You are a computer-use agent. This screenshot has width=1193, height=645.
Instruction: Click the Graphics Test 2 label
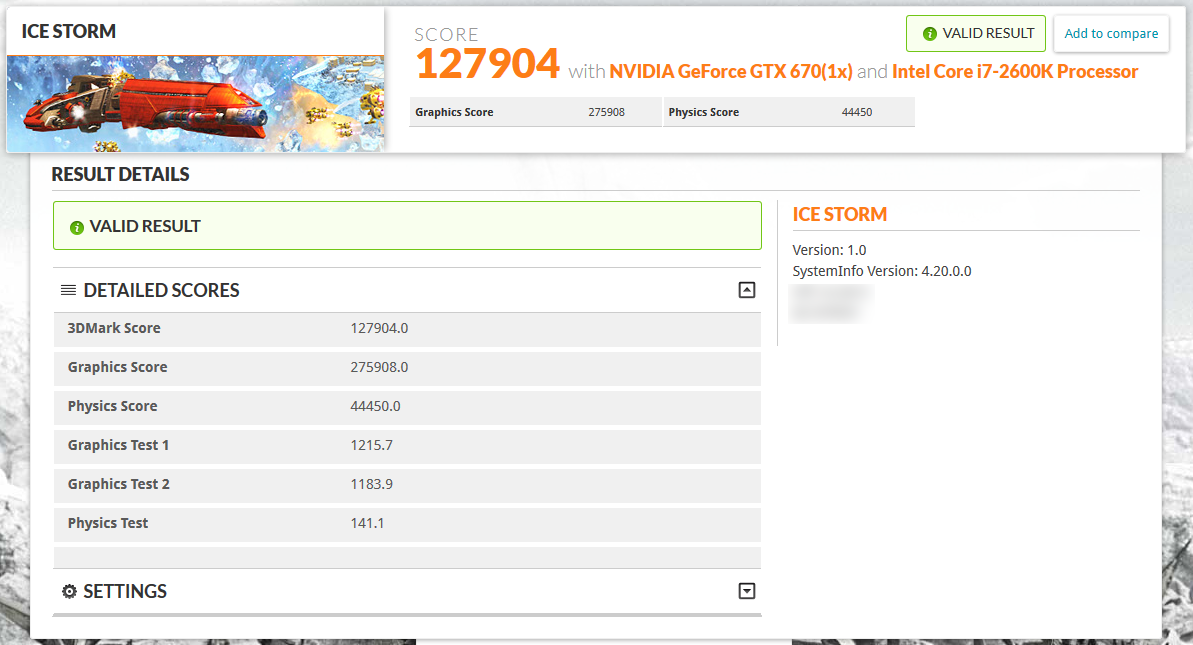click(118, 484)
